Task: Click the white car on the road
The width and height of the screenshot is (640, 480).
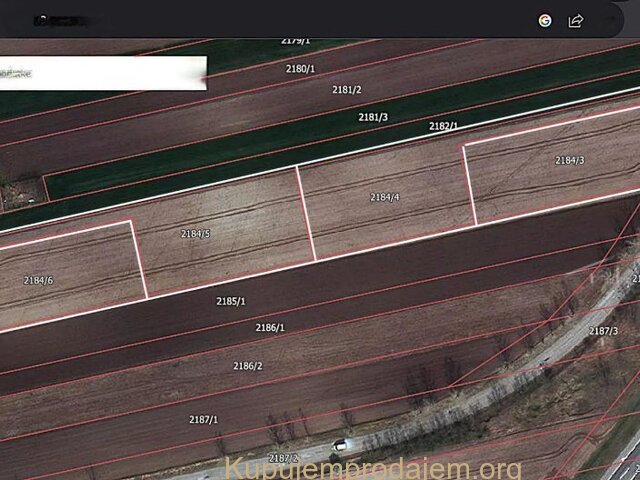Action: pos(342,444)
